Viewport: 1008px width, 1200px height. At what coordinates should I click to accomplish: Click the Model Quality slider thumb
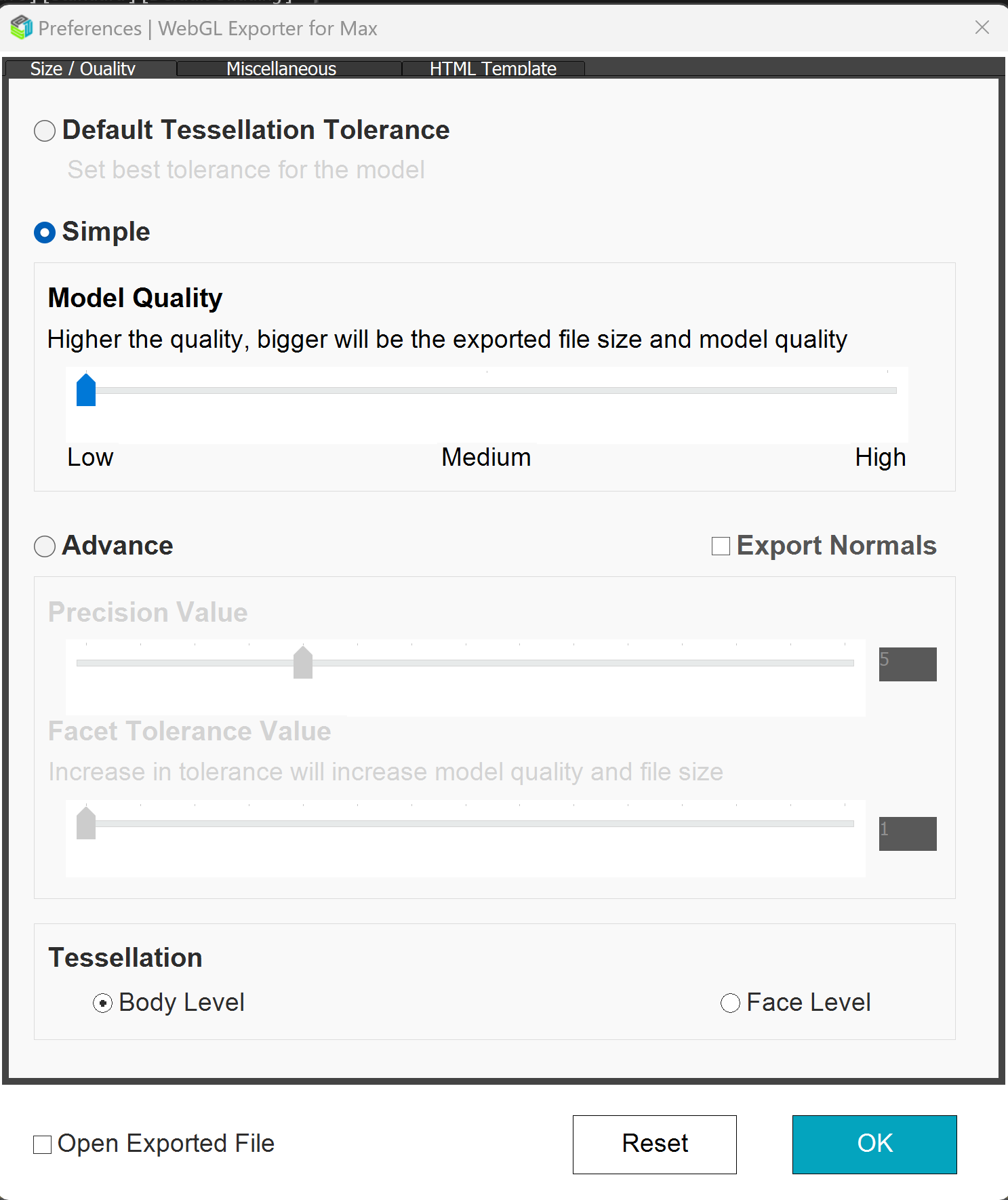click(x=86, y=391)
